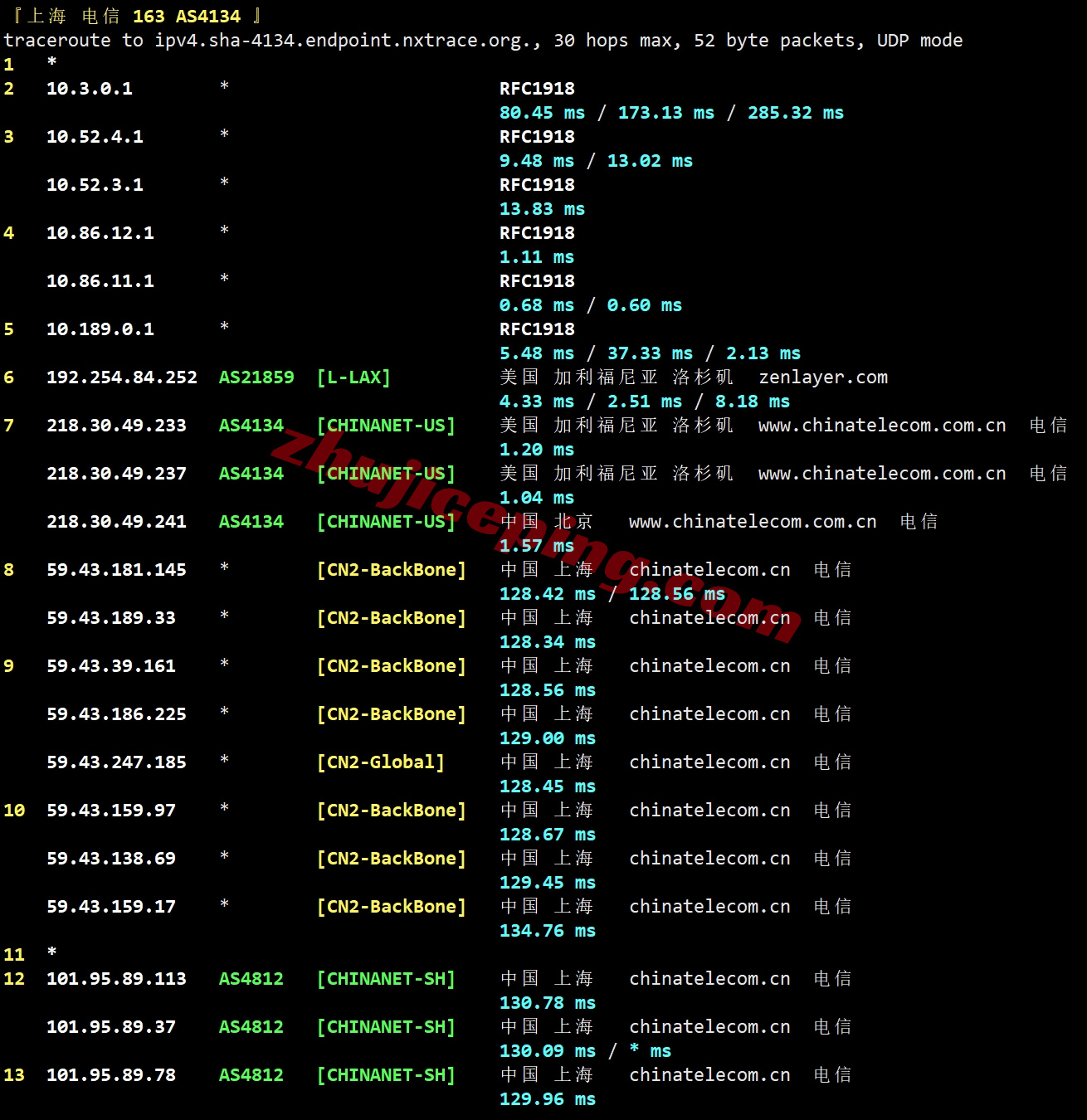Select IP address 10.52.4.1

(95, 137)
